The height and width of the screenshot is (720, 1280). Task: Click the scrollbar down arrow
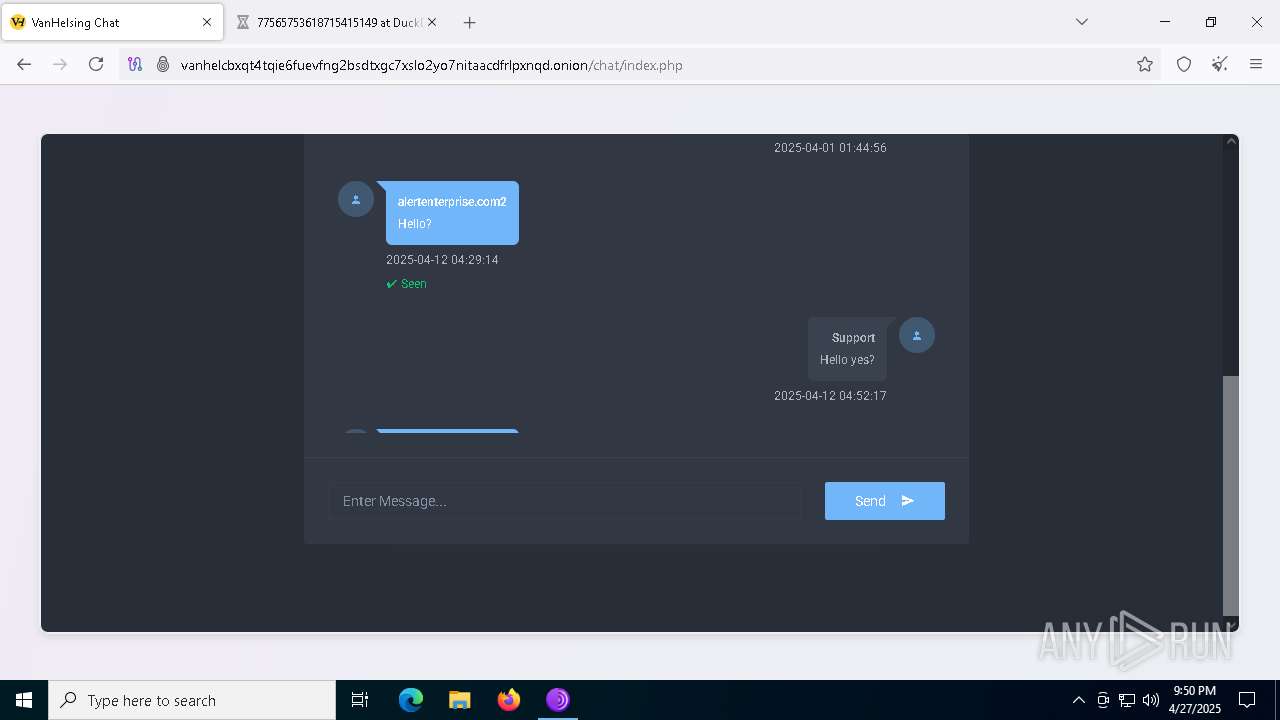pos(1231,625)
